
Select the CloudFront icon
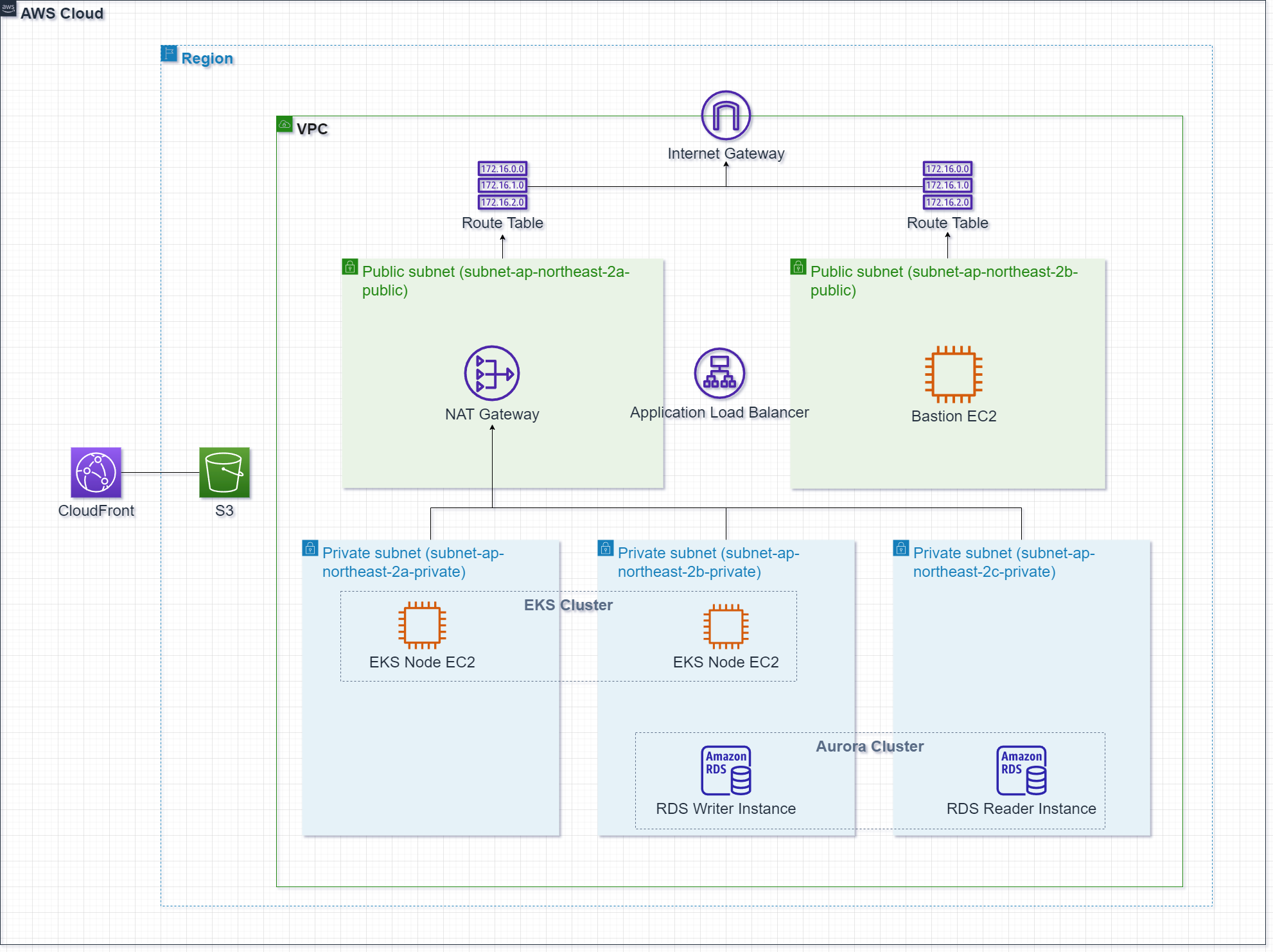96,473
